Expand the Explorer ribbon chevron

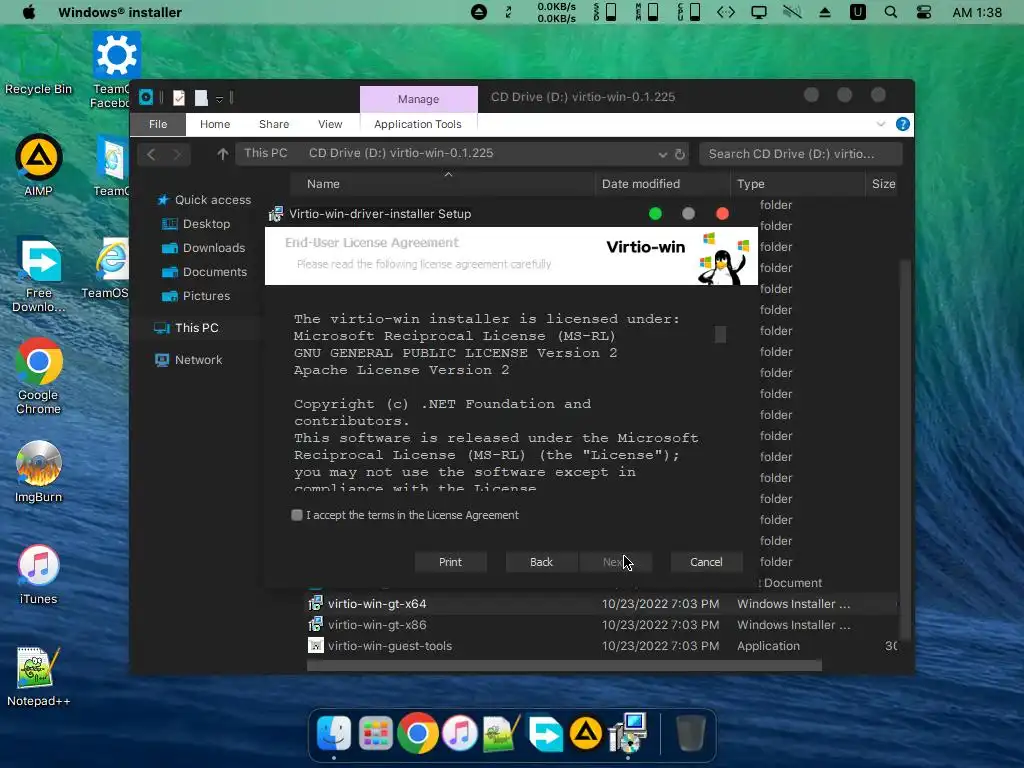881,124
